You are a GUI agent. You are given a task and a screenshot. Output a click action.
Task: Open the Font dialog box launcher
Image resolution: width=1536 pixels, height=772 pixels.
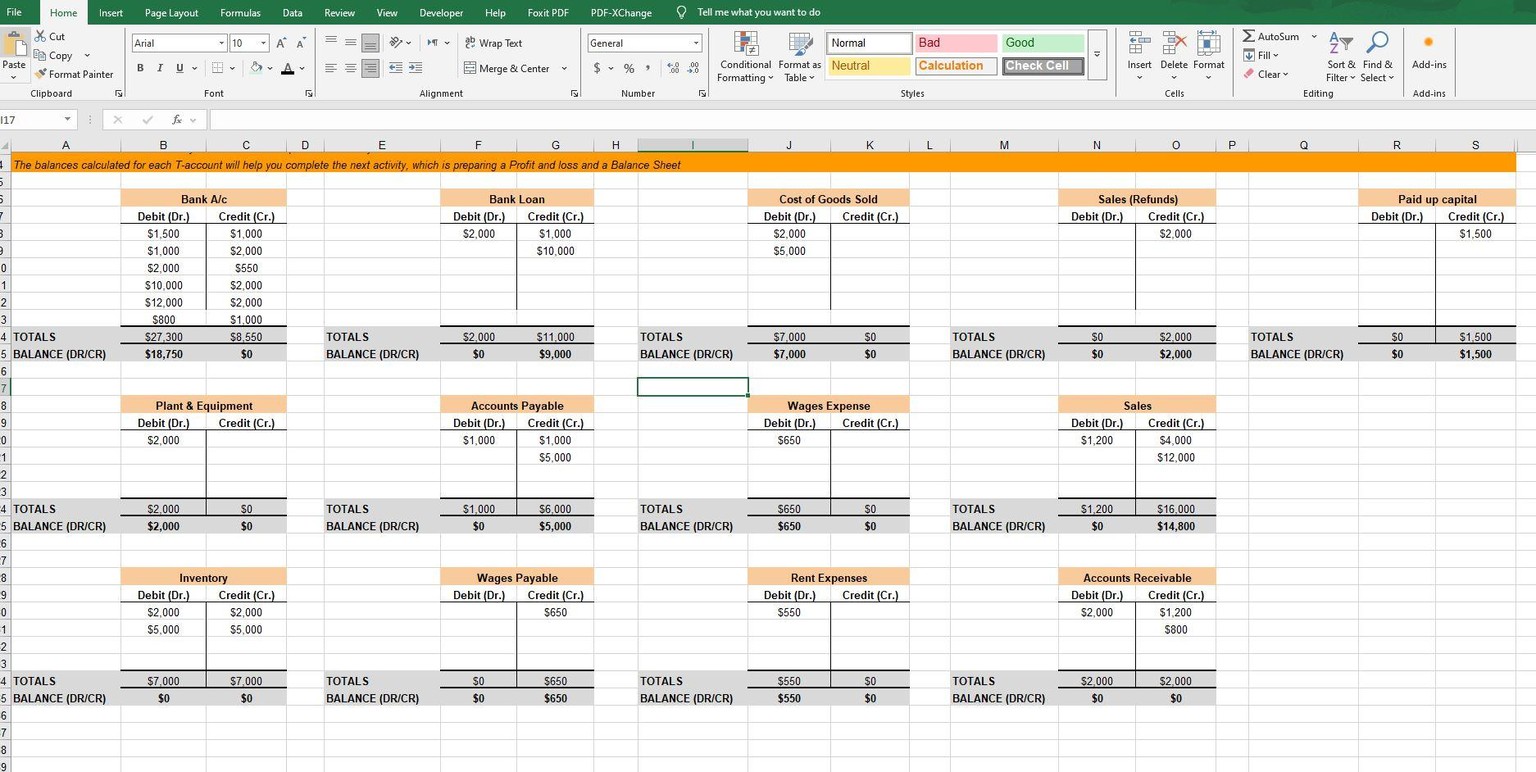point(308,93)
